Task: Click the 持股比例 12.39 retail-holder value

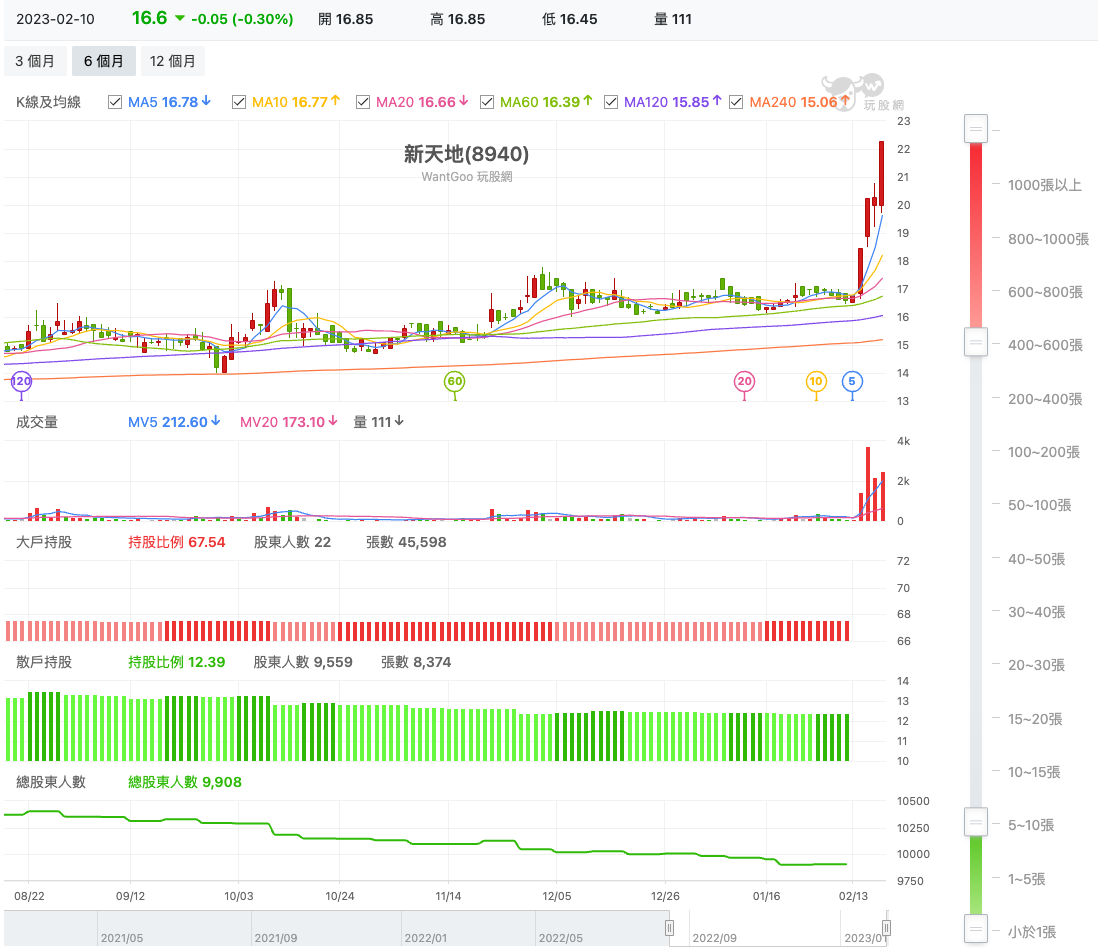Action: click(176, 662)
